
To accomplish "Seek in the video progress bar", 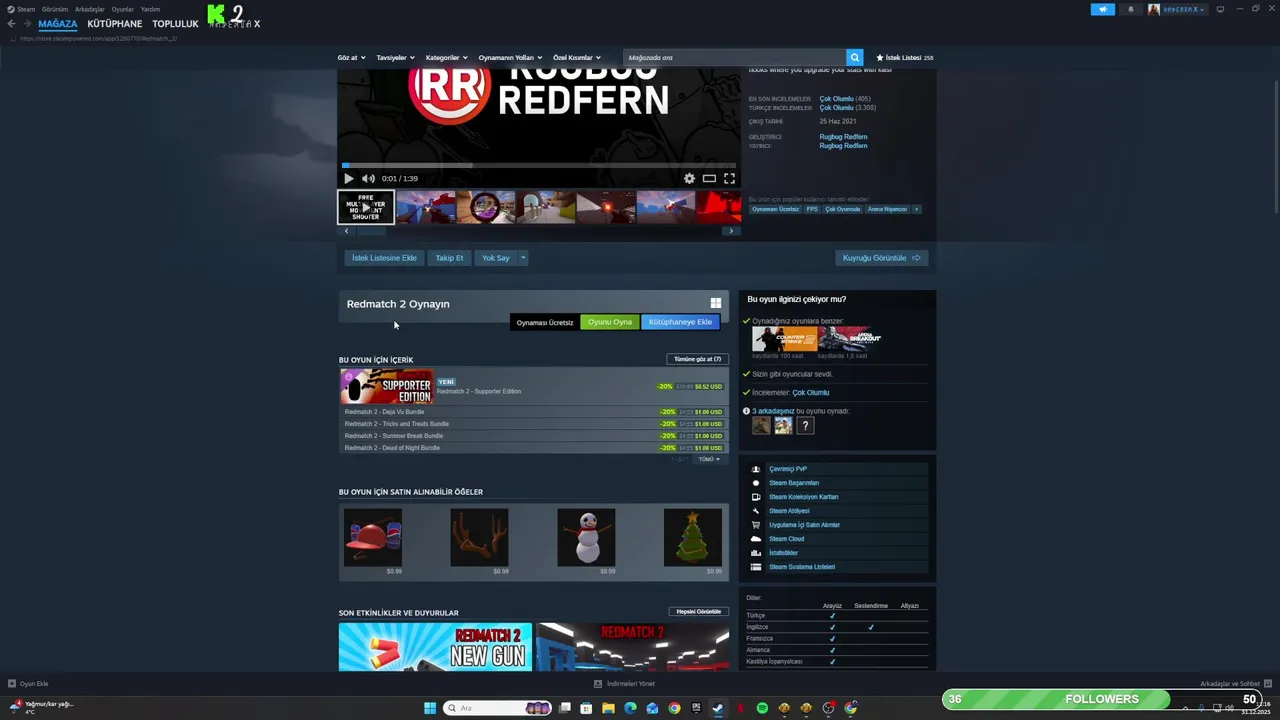I will tap(539, 165).
